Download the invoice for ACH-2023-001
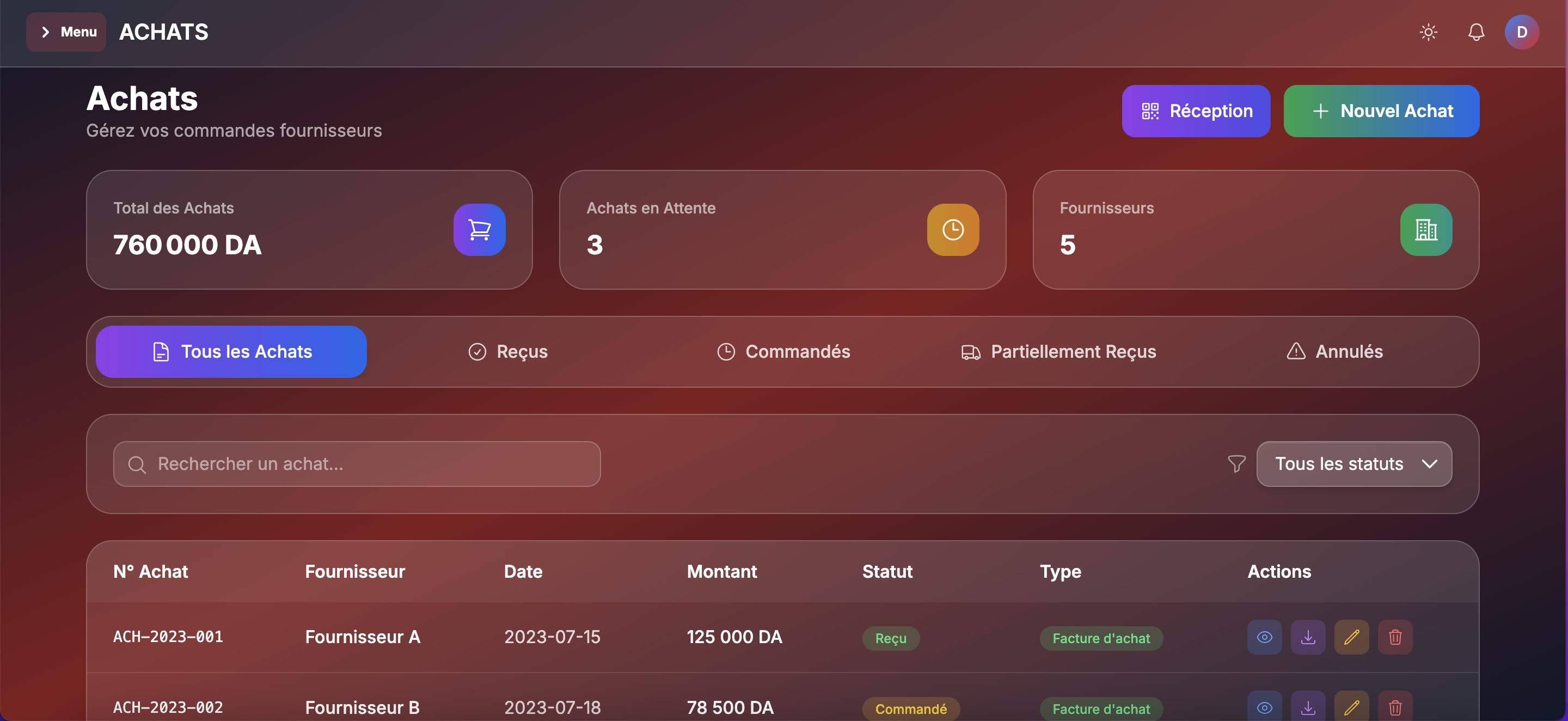Image resolution: width=1568 pixels, height=721 pixels. [1308, 637]
